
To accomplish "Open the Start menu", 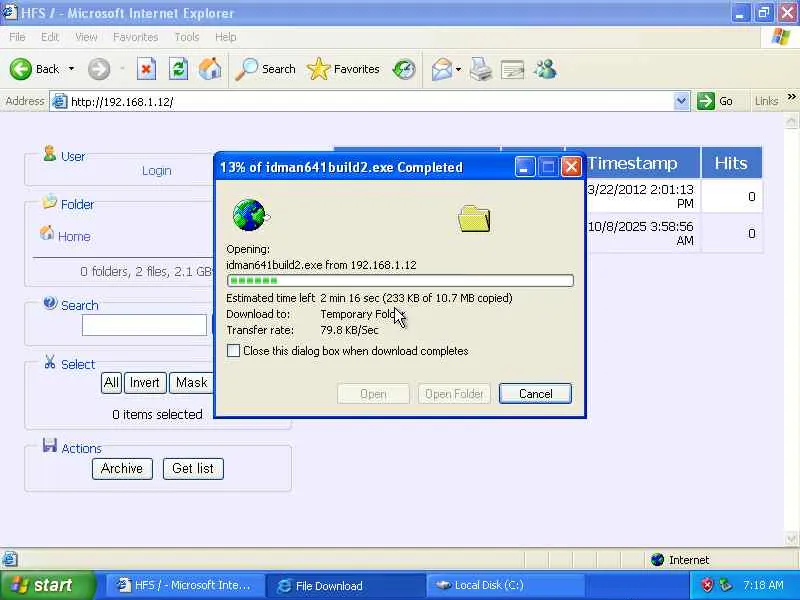I will (47, 585).
